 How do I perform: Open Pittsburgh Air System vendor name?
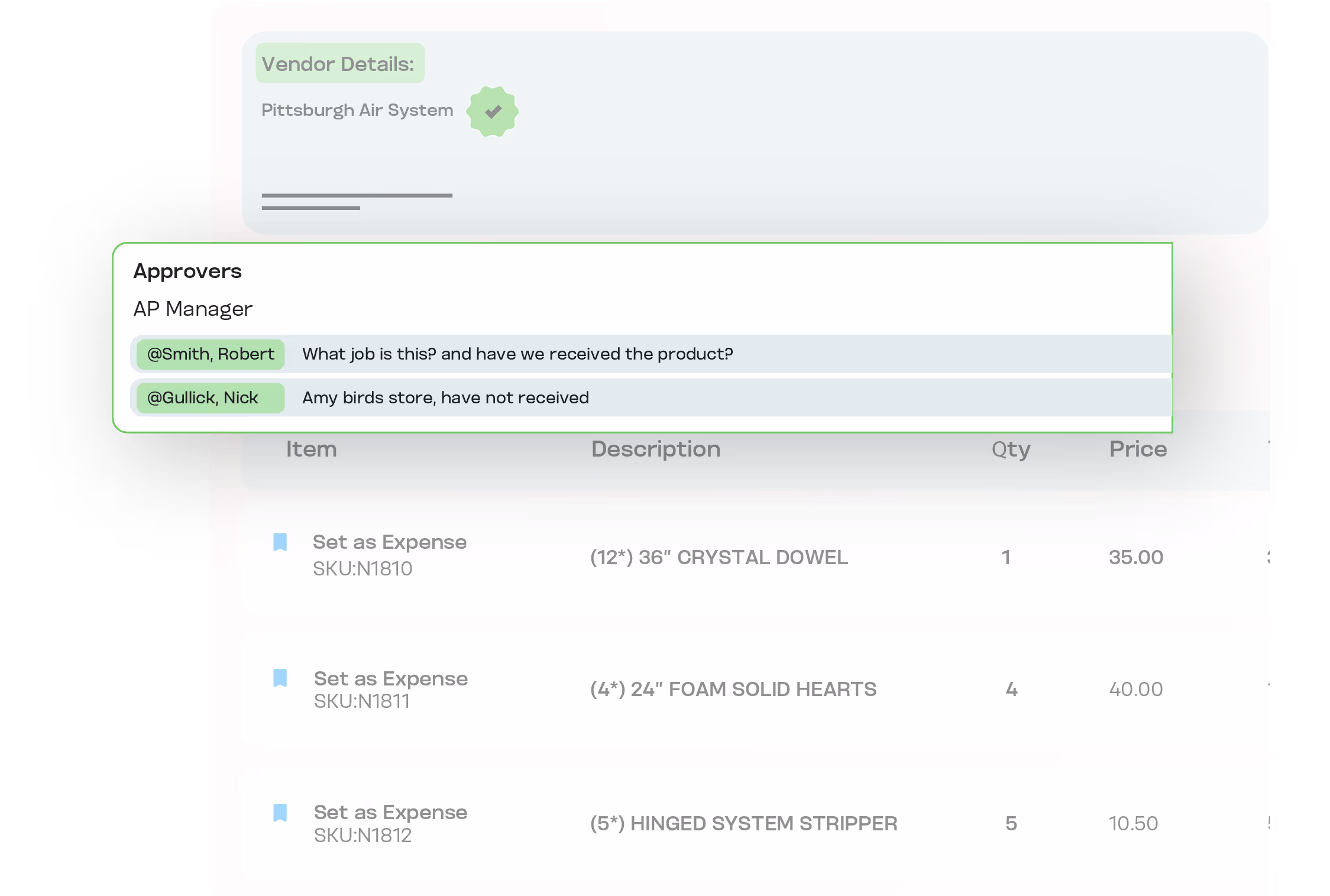pyautogui.click(x=357, y=111)
